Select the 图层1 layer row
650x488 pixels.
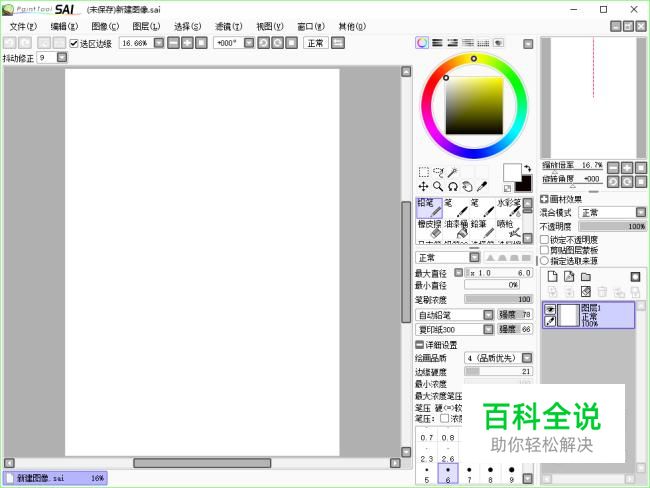[588, 315]
